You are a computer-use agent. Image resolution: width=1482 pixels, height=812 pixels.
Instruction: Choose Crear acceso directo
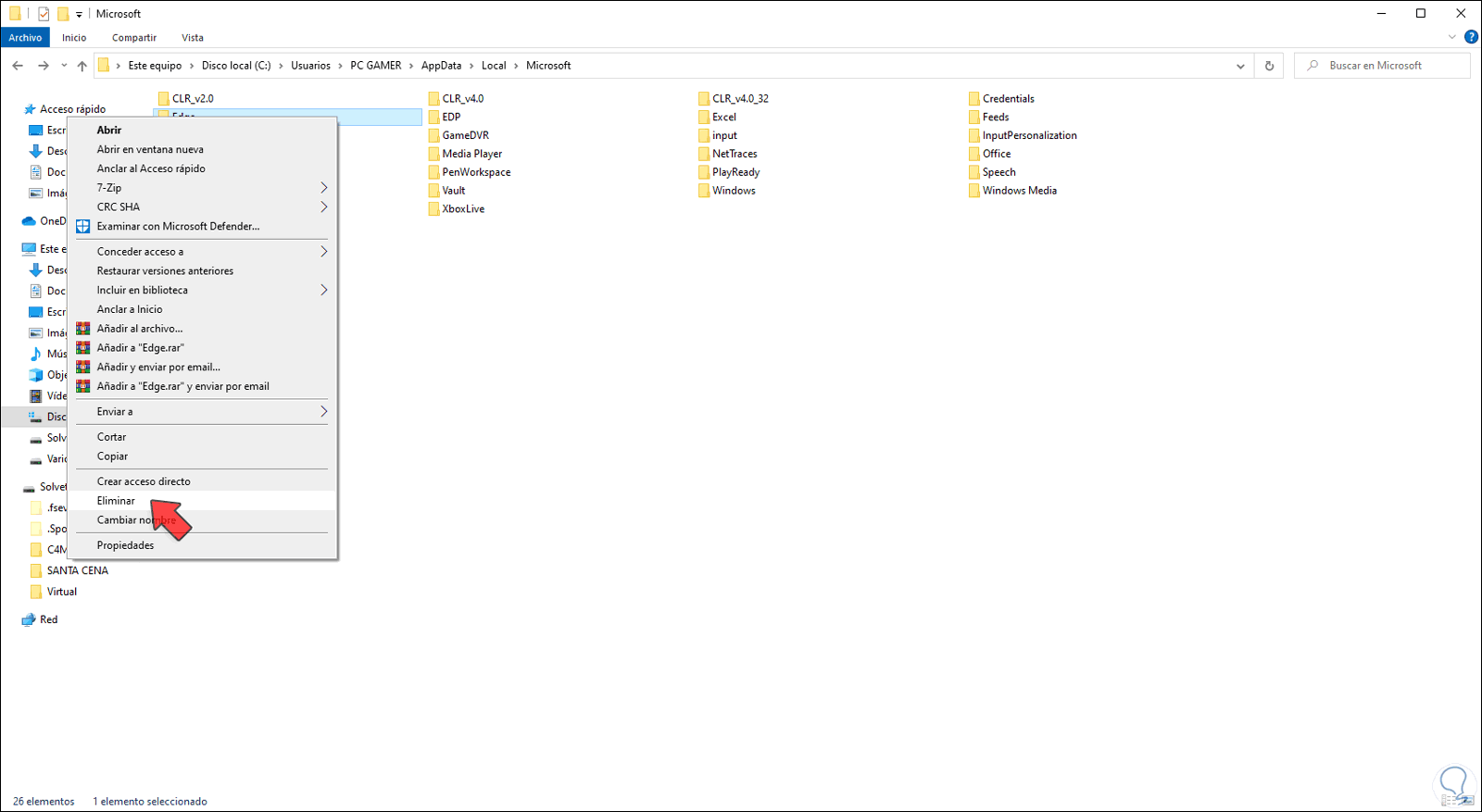[202, 481]
